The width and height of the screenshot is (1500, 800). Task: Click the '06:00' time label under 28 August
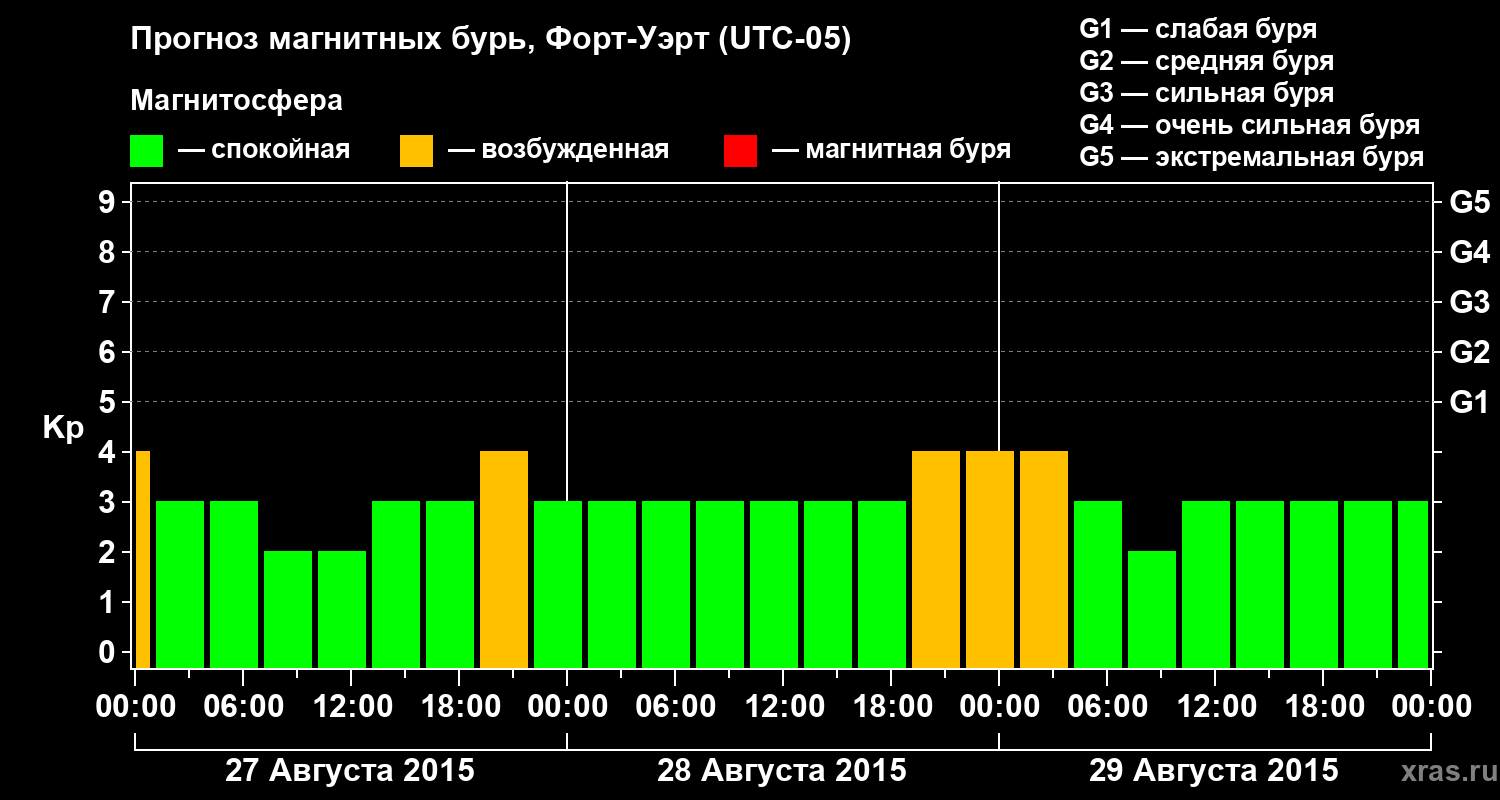[674, 707]
